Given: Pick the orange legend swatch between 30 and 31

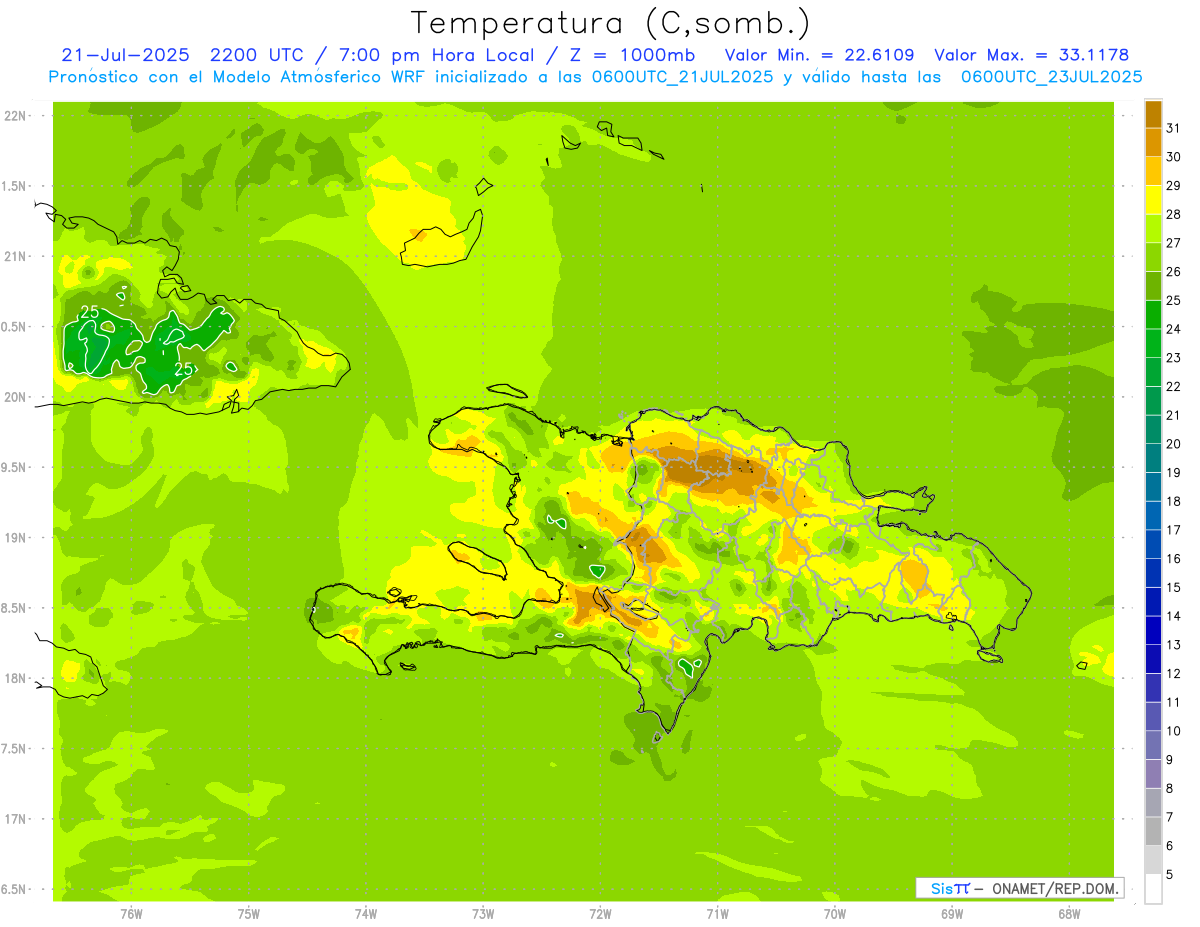Looking at the screenshot, I should 1153,143.
